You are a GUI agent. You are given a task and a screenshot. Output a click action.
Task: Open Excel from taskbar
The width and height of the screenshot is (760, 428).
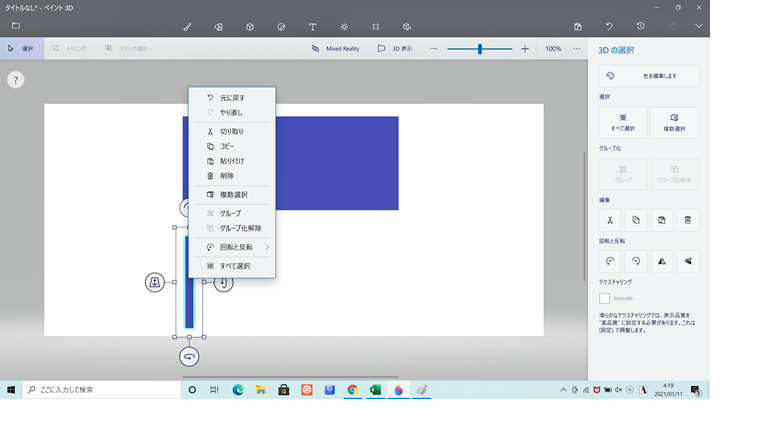pos(375,390)
